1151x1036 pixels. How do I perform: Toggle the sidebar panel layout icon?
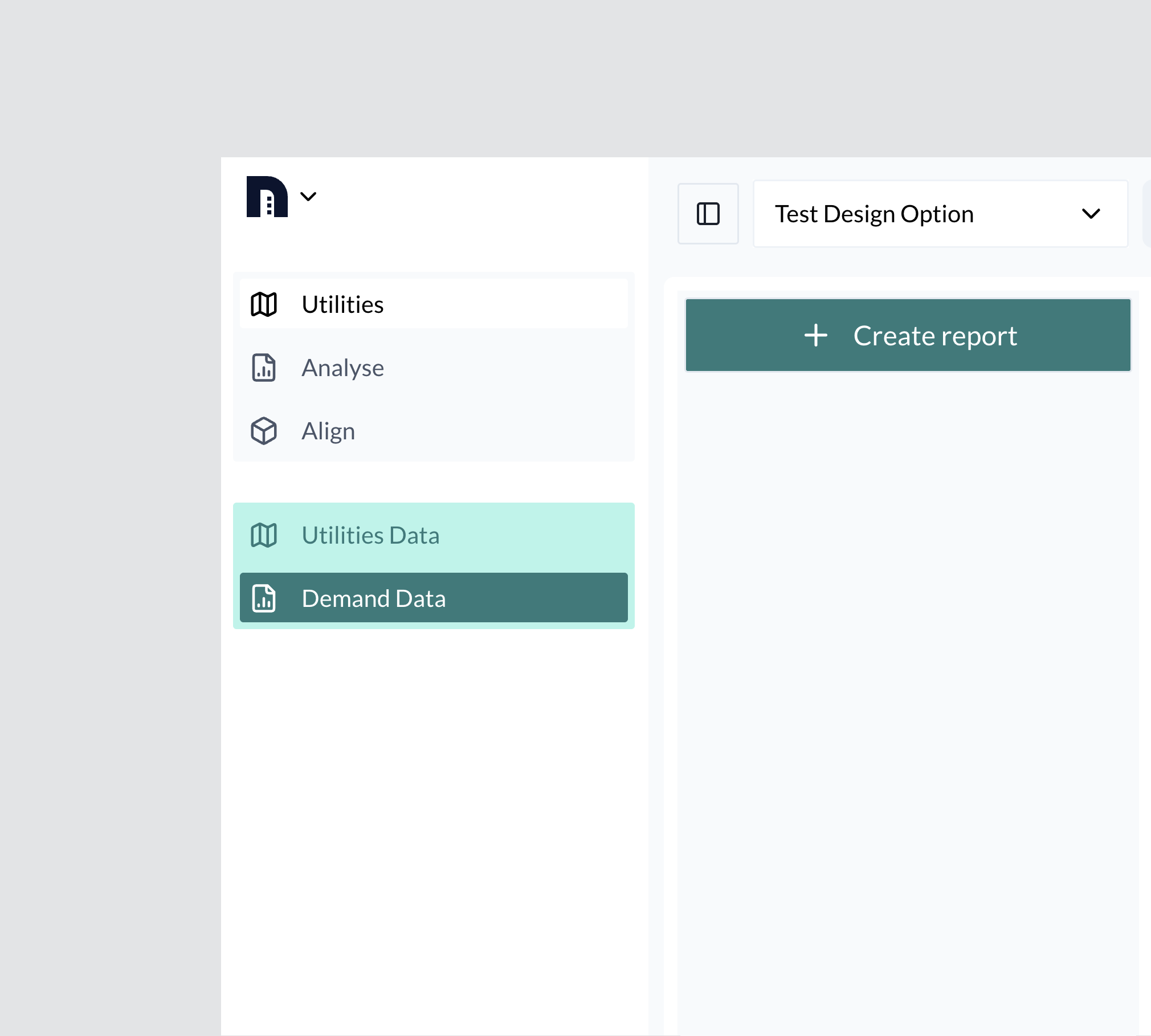click(708, 214)
